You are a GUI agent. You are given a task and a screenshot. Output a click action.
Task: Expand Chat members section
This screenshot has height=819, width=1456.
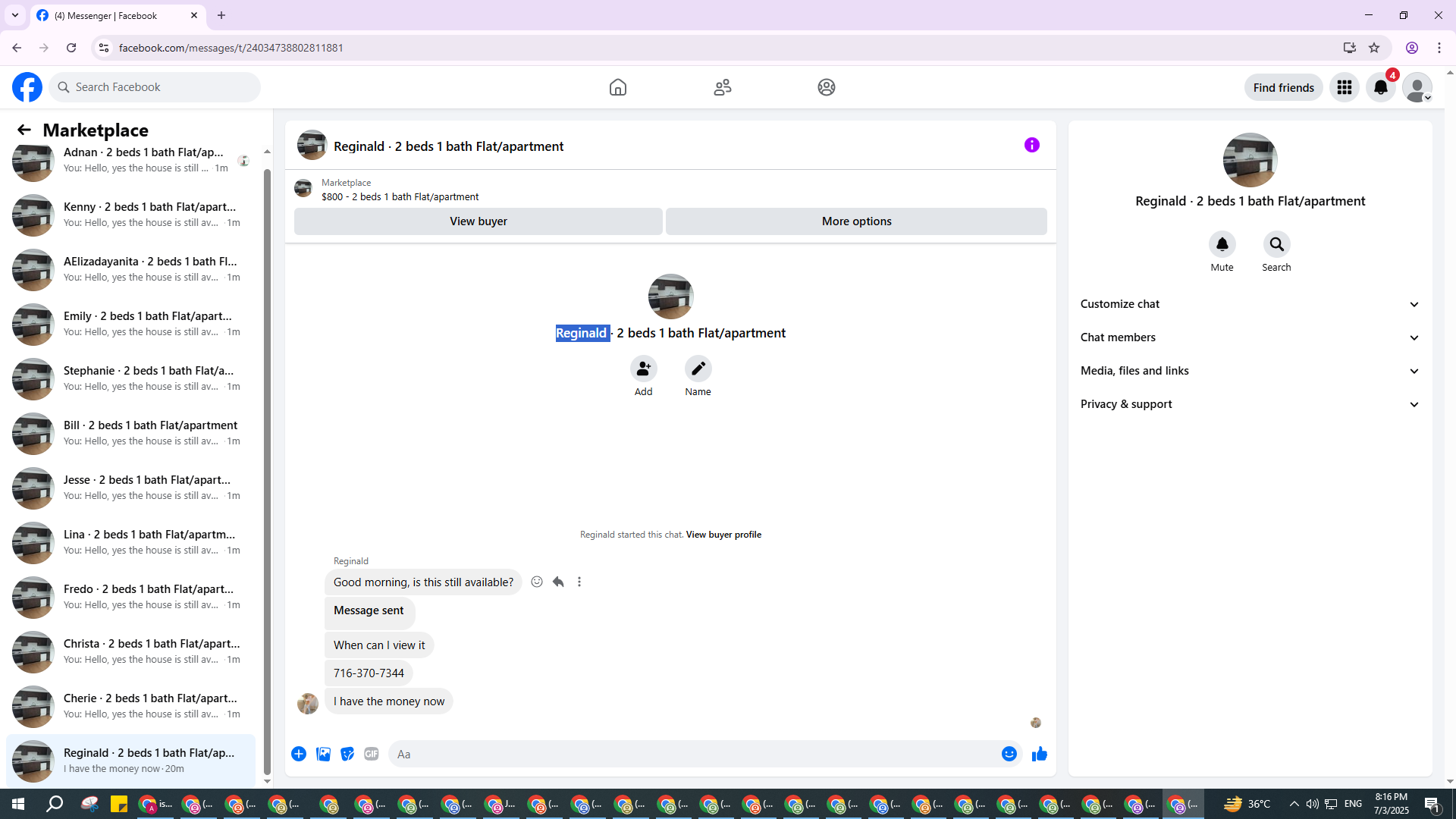click(1249, 337)
